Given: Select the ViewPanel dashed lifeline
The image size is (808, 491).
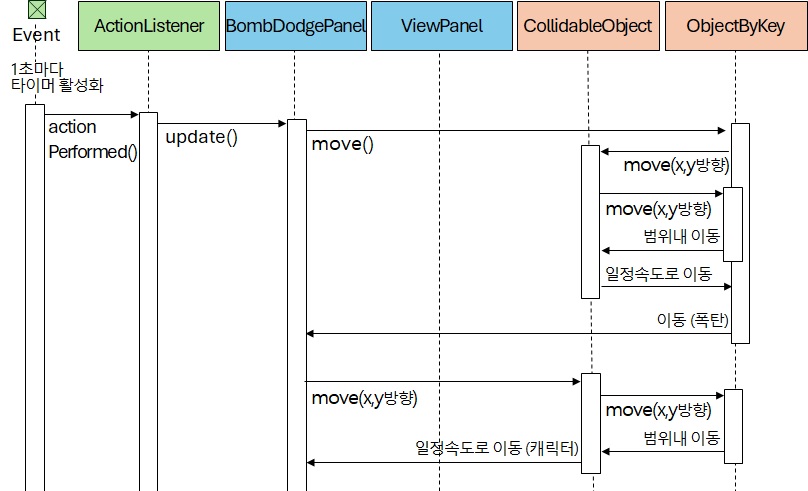Looking at the screenshot, I should (x=439, y=250).
